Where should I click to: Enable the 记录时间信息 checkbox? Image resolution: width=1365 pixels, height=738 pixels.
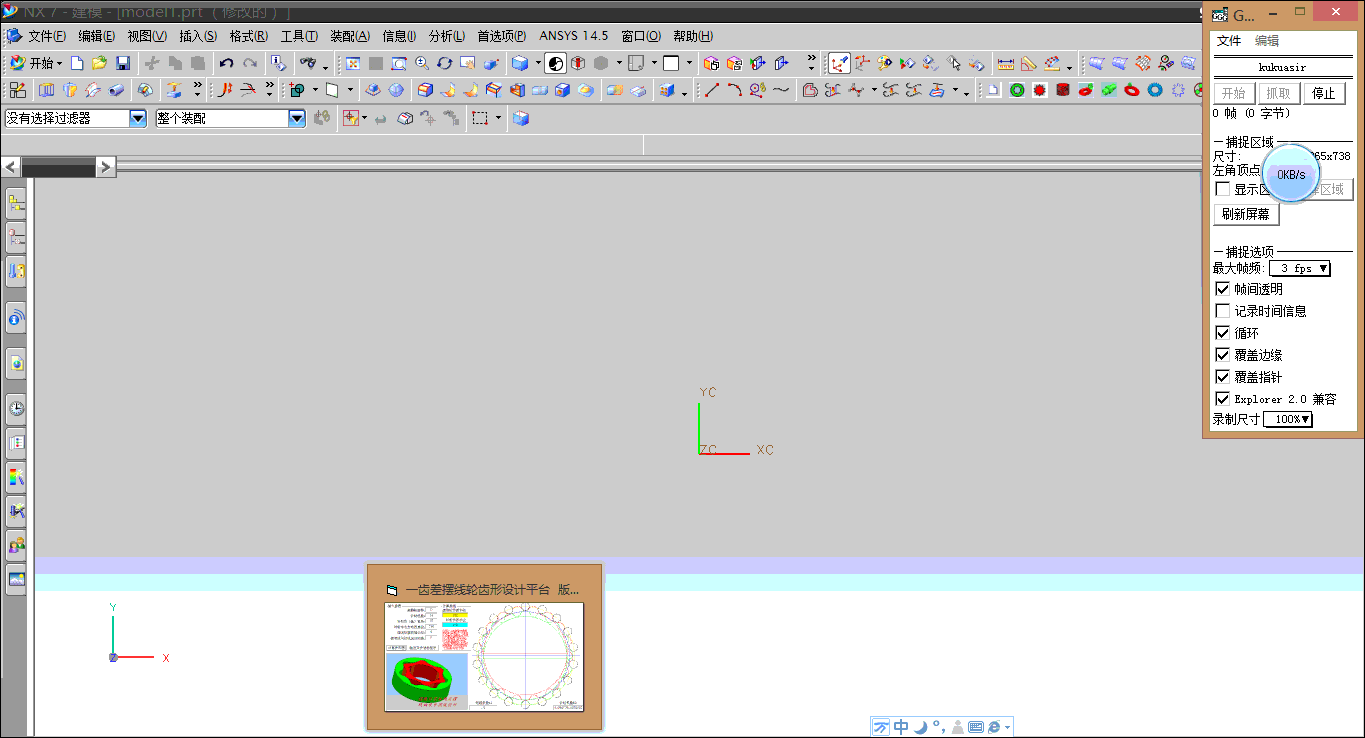1222,310
